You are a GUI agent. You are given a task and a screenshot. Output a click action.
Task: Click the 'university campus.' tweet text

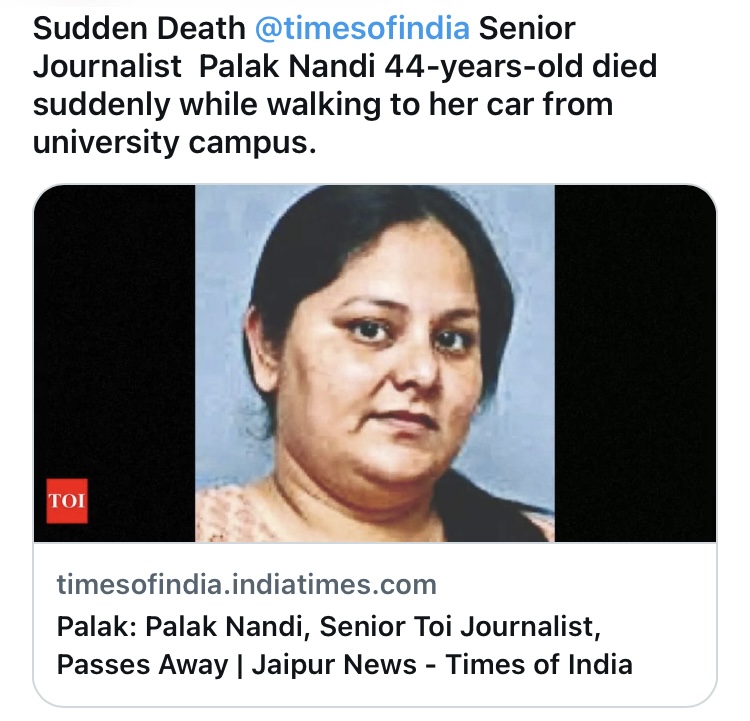175,143
